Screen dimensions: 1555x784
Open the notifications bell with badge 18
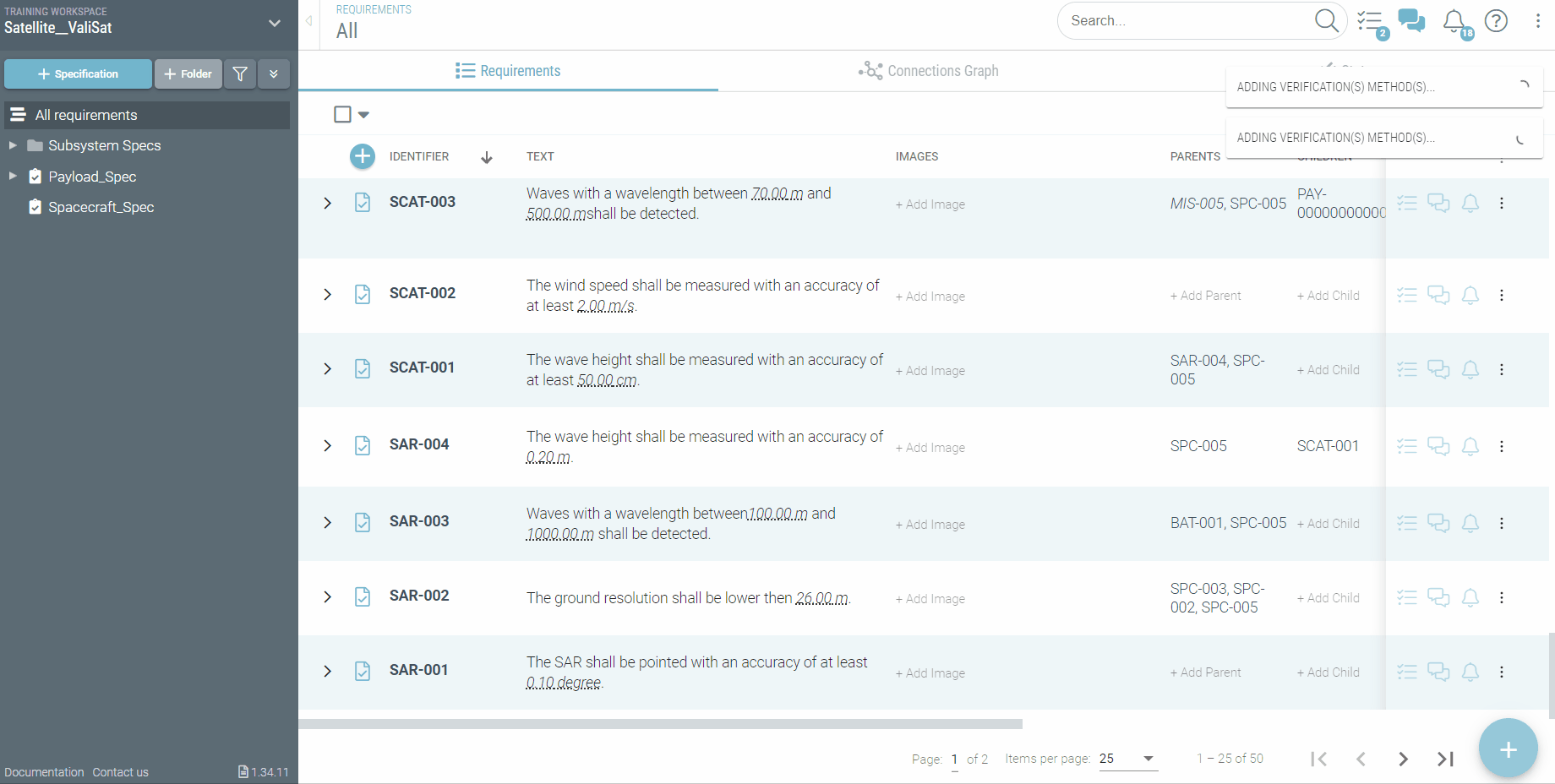tap(1454, 21)
